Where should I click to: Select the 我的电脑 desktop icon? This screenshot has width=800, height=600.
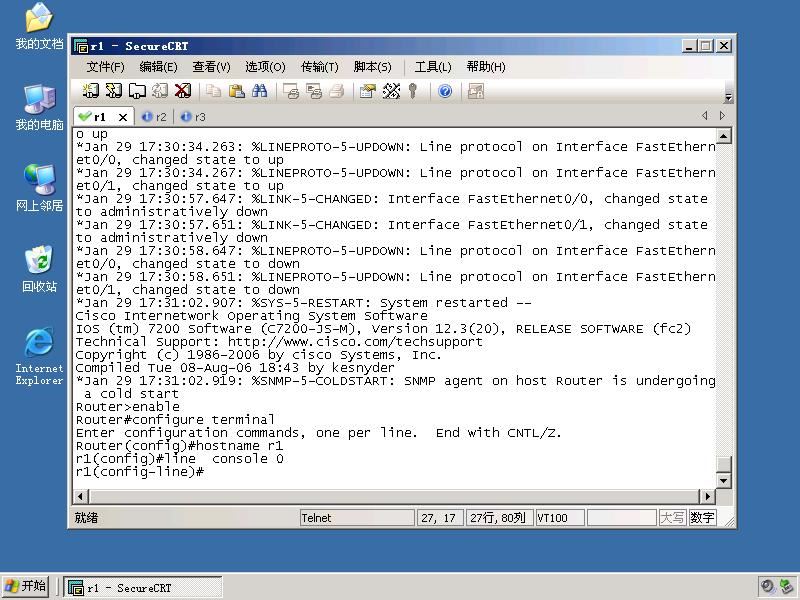[x=39, y=108]
